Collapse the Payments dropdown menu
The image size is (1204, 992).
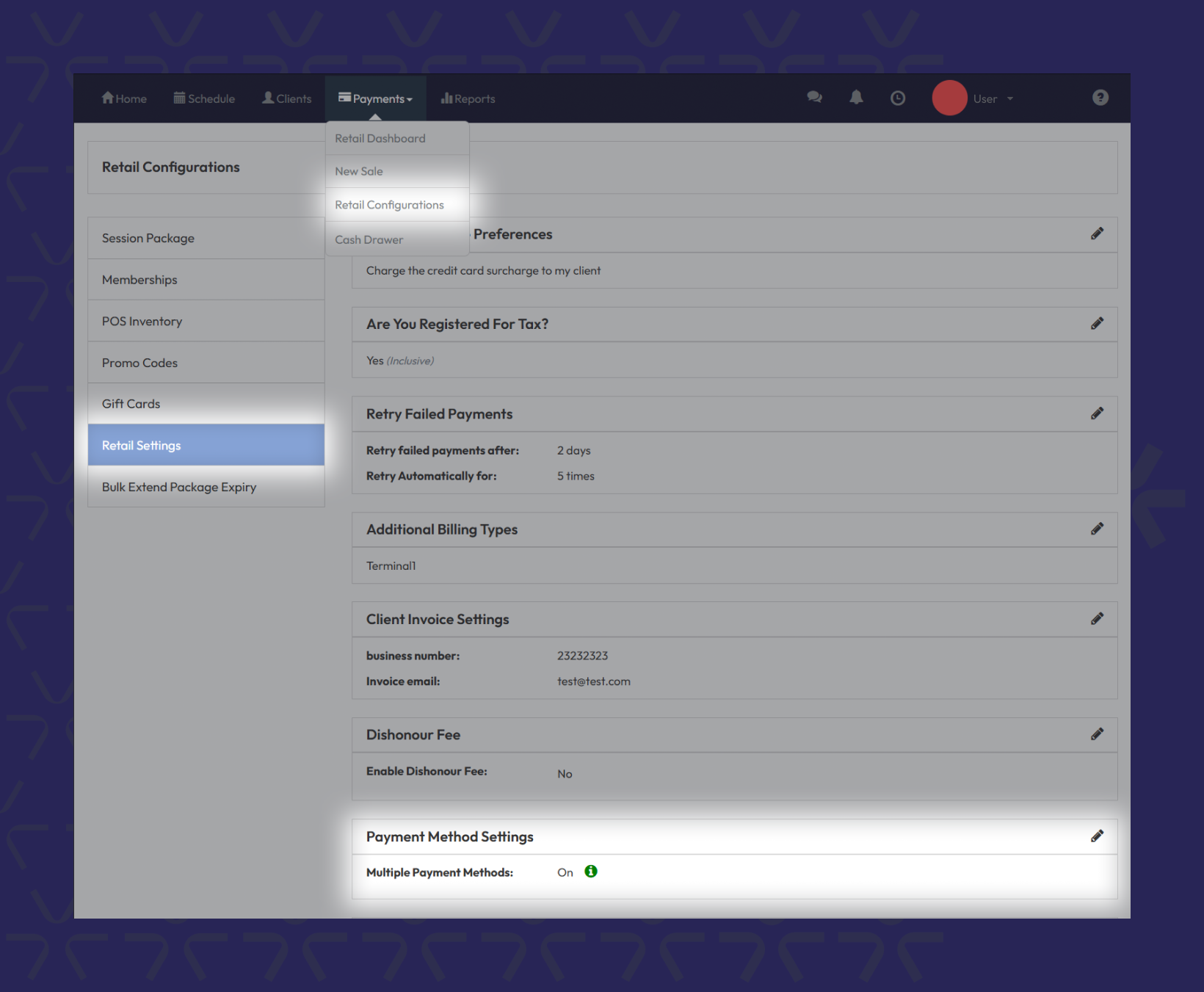coord(375,99)
